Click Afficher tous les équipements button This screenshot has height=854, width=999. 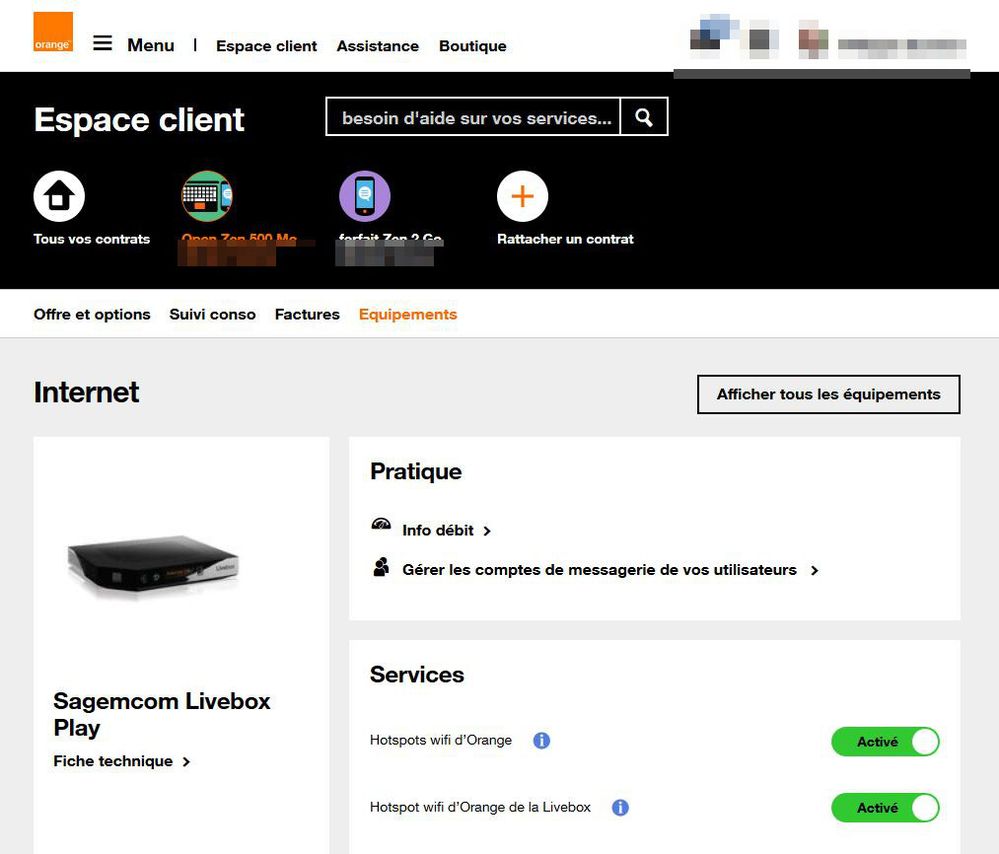[x=828, y=394]
